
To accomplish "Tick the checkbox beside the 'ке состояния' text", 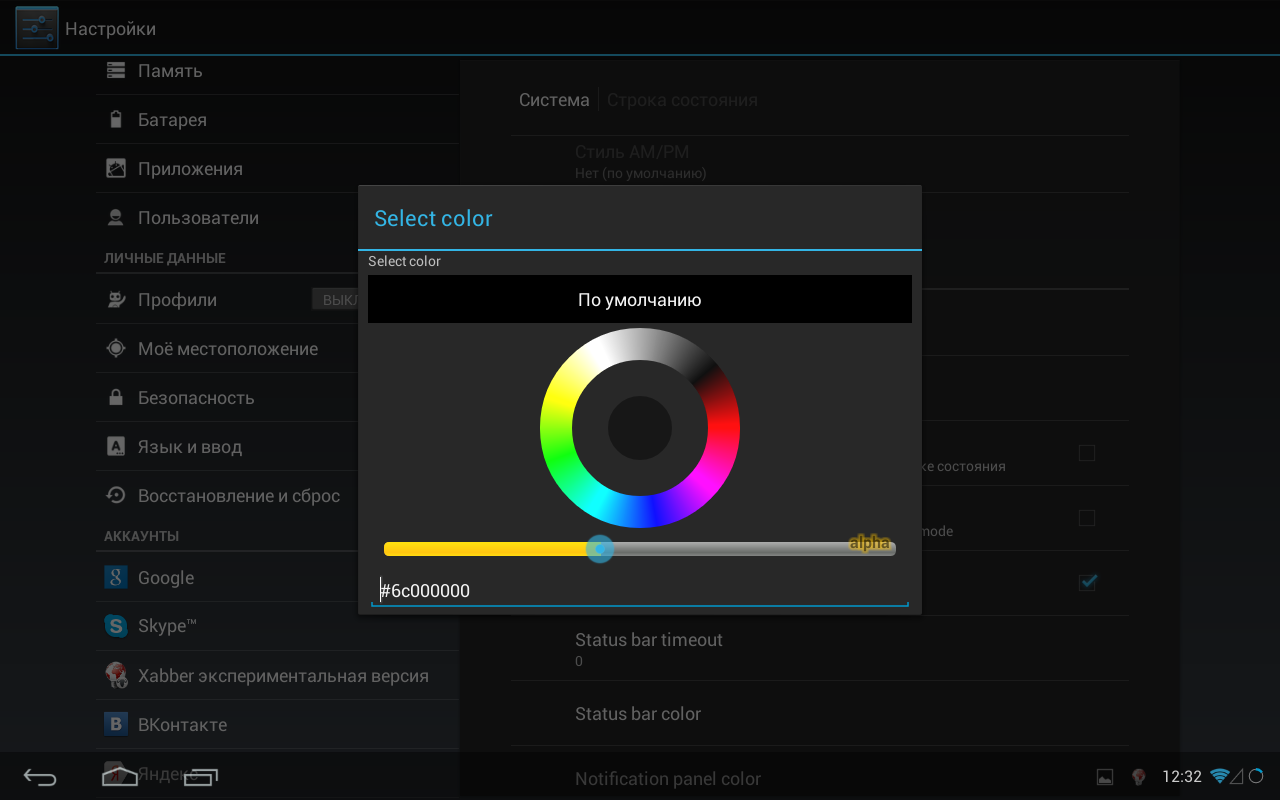I will tap(1087, 453).
